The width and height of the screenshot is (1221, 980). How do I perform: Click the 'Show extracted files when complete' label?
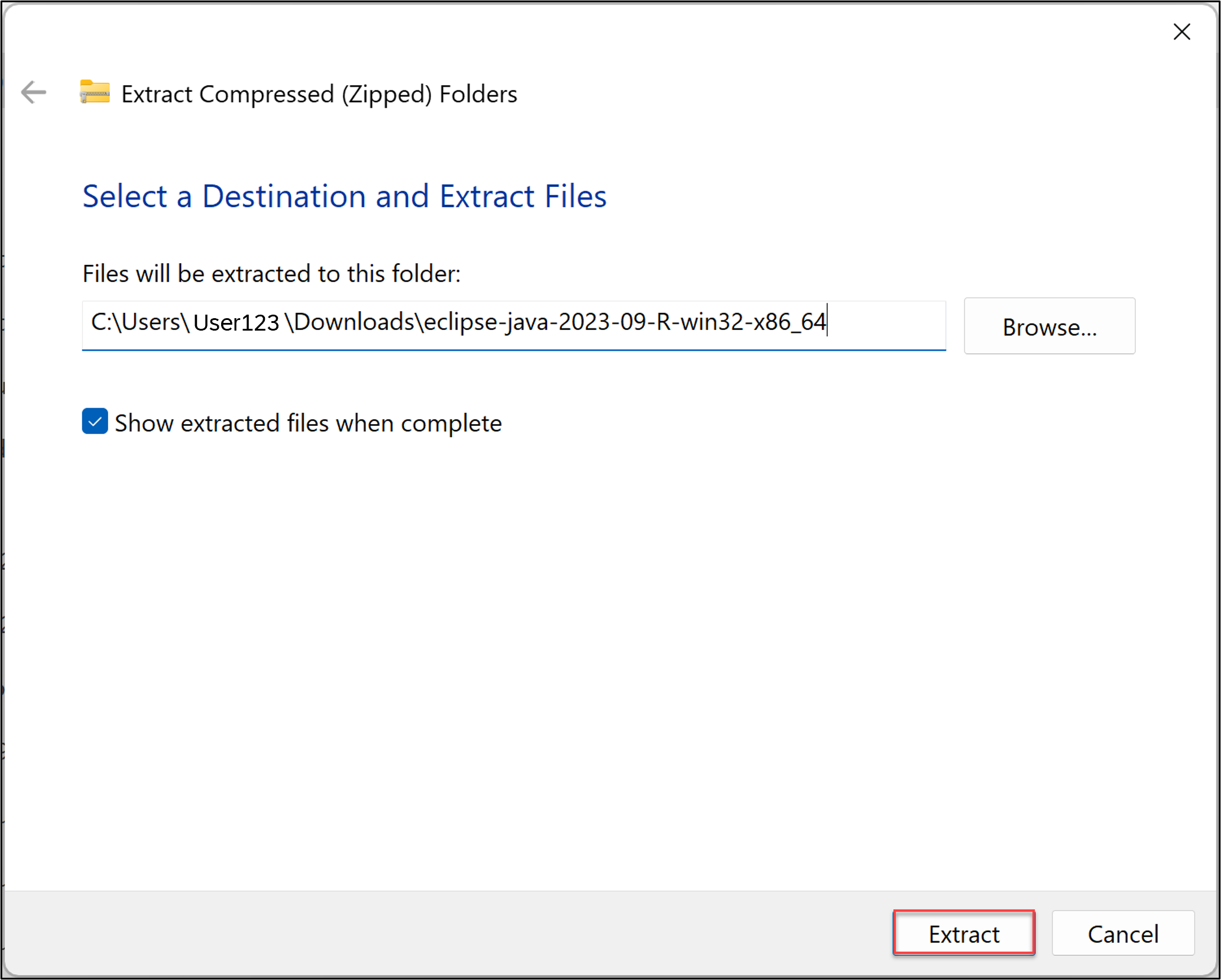click(x=307, y=423)
